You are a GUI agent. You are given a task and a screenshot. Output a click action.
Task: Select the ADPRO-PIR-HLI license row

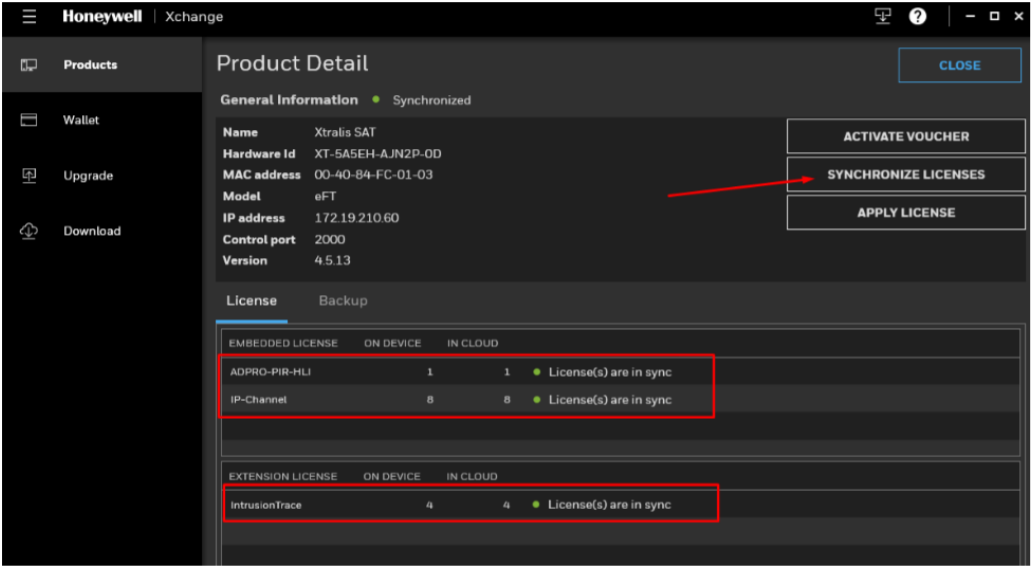620,372
